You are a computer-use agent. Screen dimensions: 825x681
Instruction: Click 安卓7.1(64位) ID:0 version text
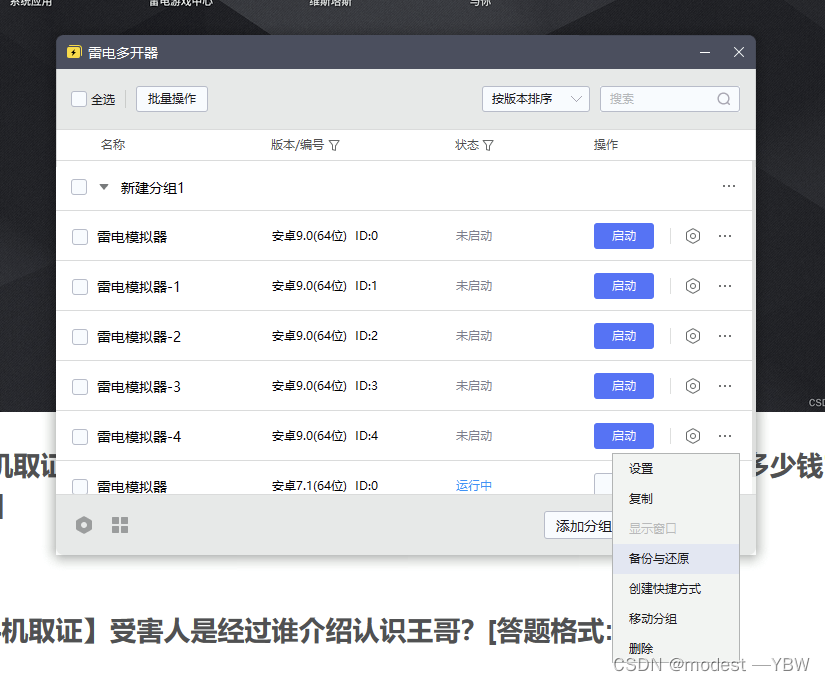tap(325, 486)
